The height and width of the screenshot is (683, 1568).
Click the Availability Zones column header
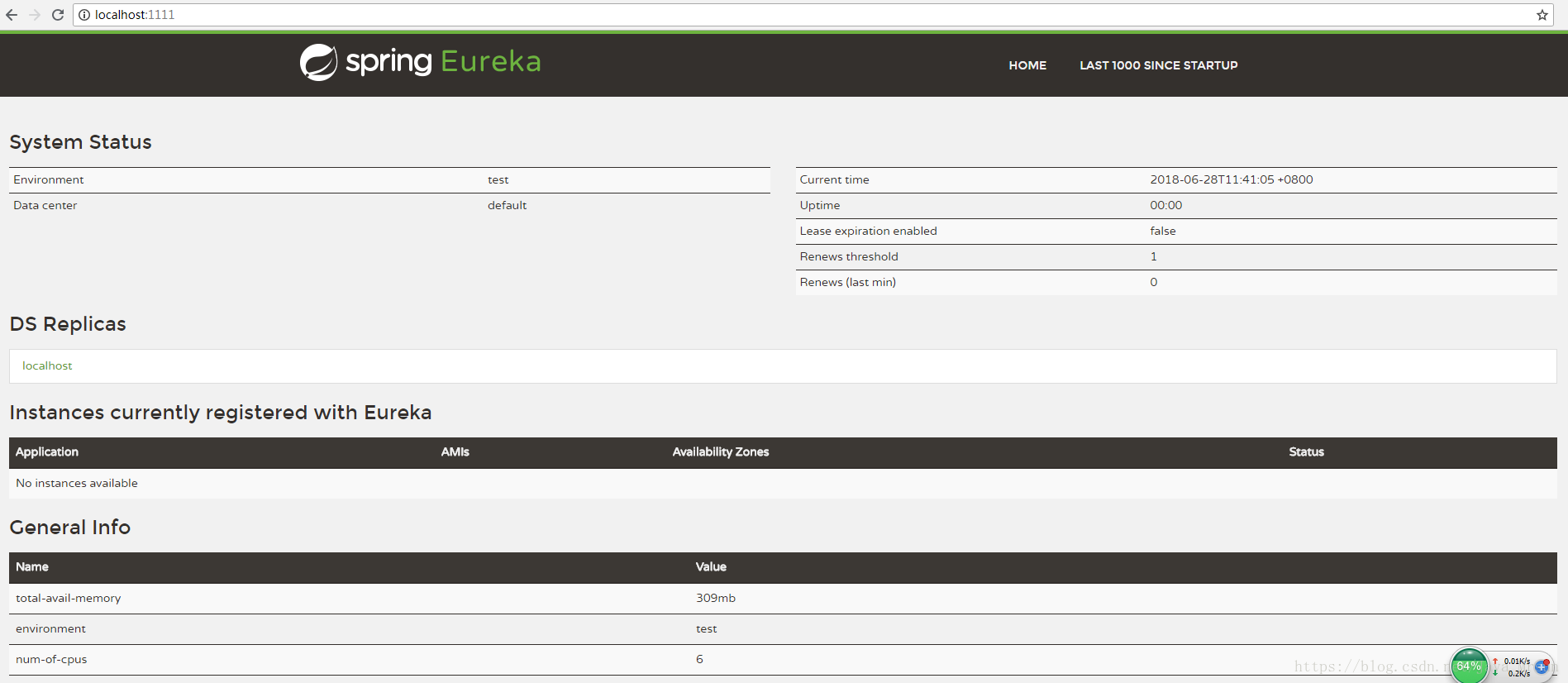721,451
